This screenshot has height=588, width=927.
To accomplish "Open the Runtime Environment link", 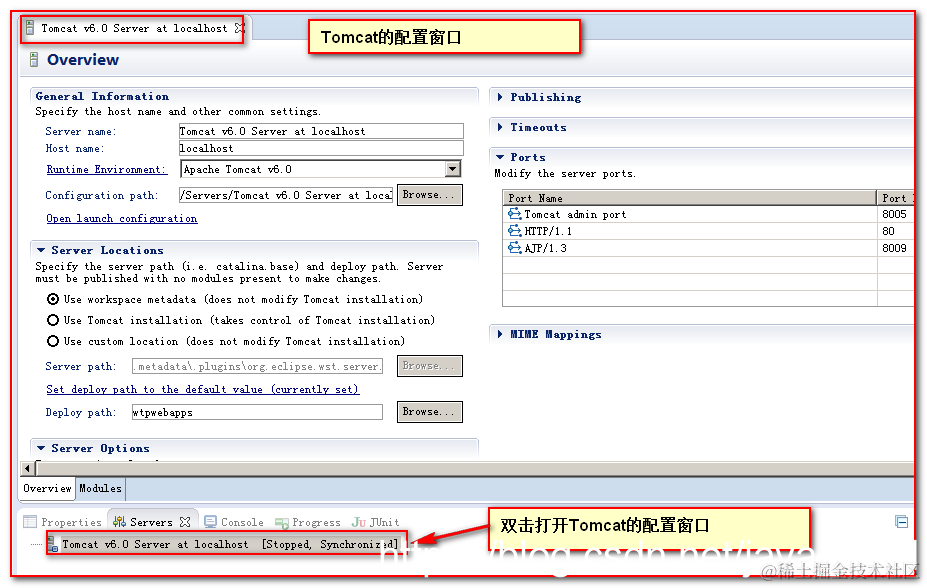I will click(106, 170).
